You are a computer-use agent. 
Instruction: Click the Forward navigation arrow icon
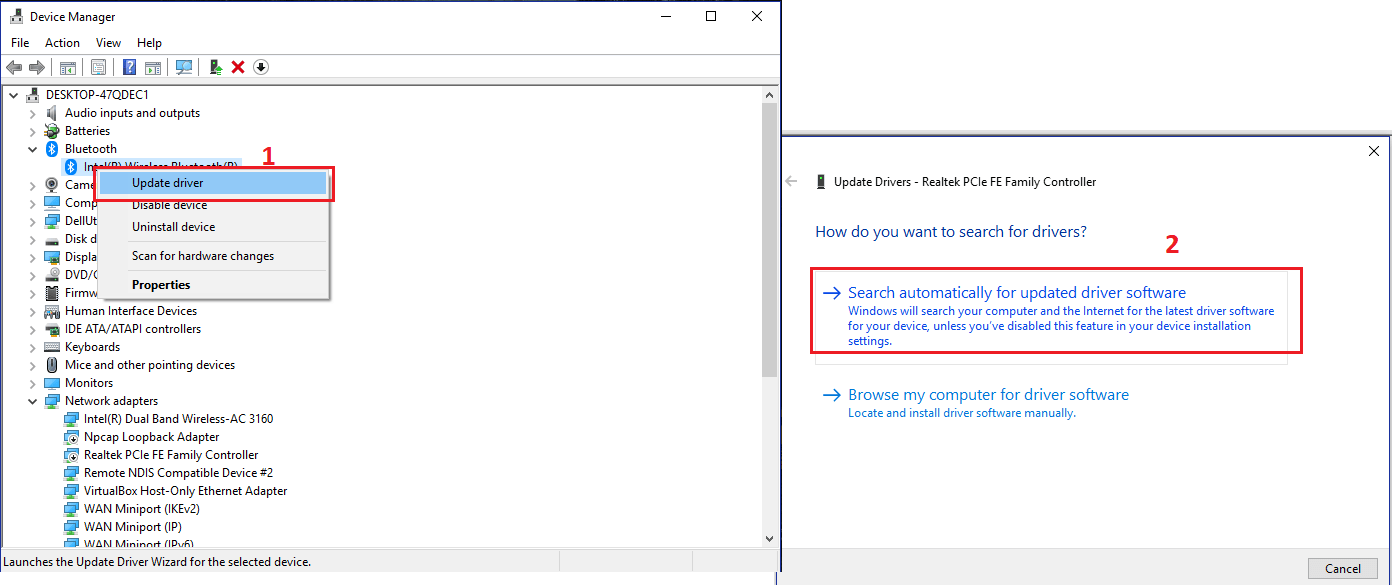pyautogui.click(x=37, y=67)
